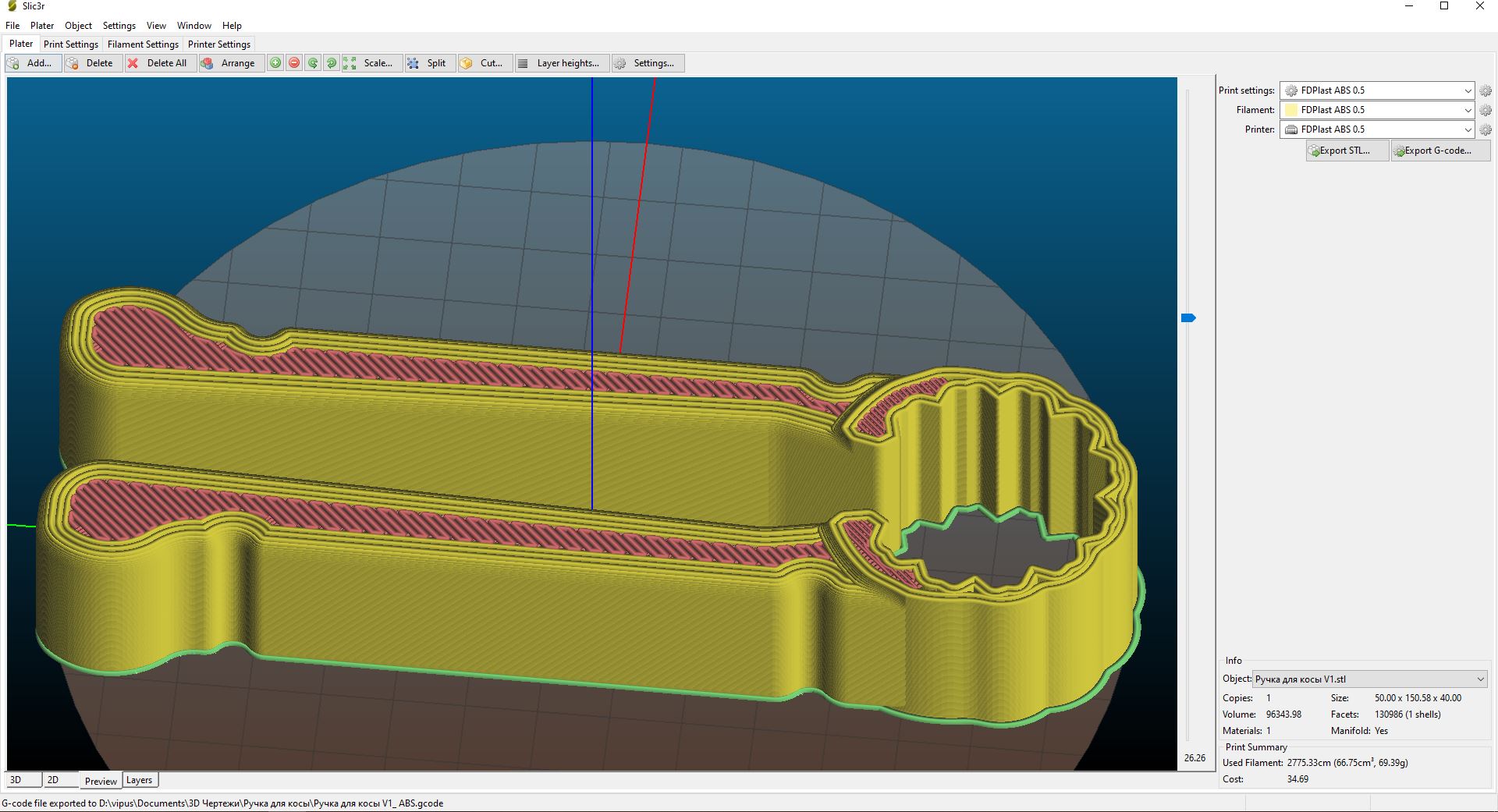The image size is (1498, 812).
Task: Expand the Printer preset dropdown
Action: [x=1467, y=129]
